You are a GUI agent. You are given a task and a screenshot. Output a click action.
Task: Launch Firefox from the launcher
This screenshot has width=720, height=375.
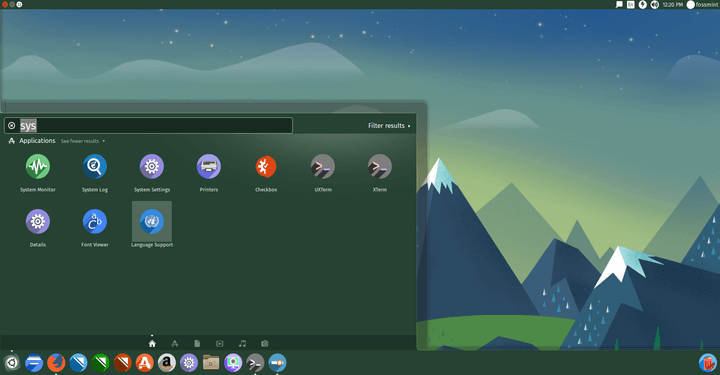click(56, 363)
